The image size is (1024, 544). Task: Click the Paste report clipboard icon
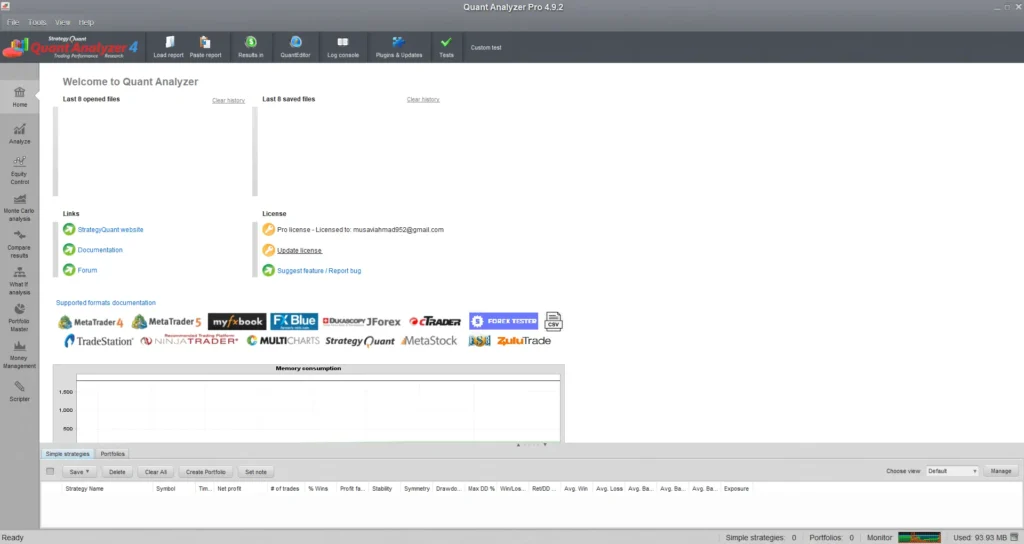click(204, 42)
